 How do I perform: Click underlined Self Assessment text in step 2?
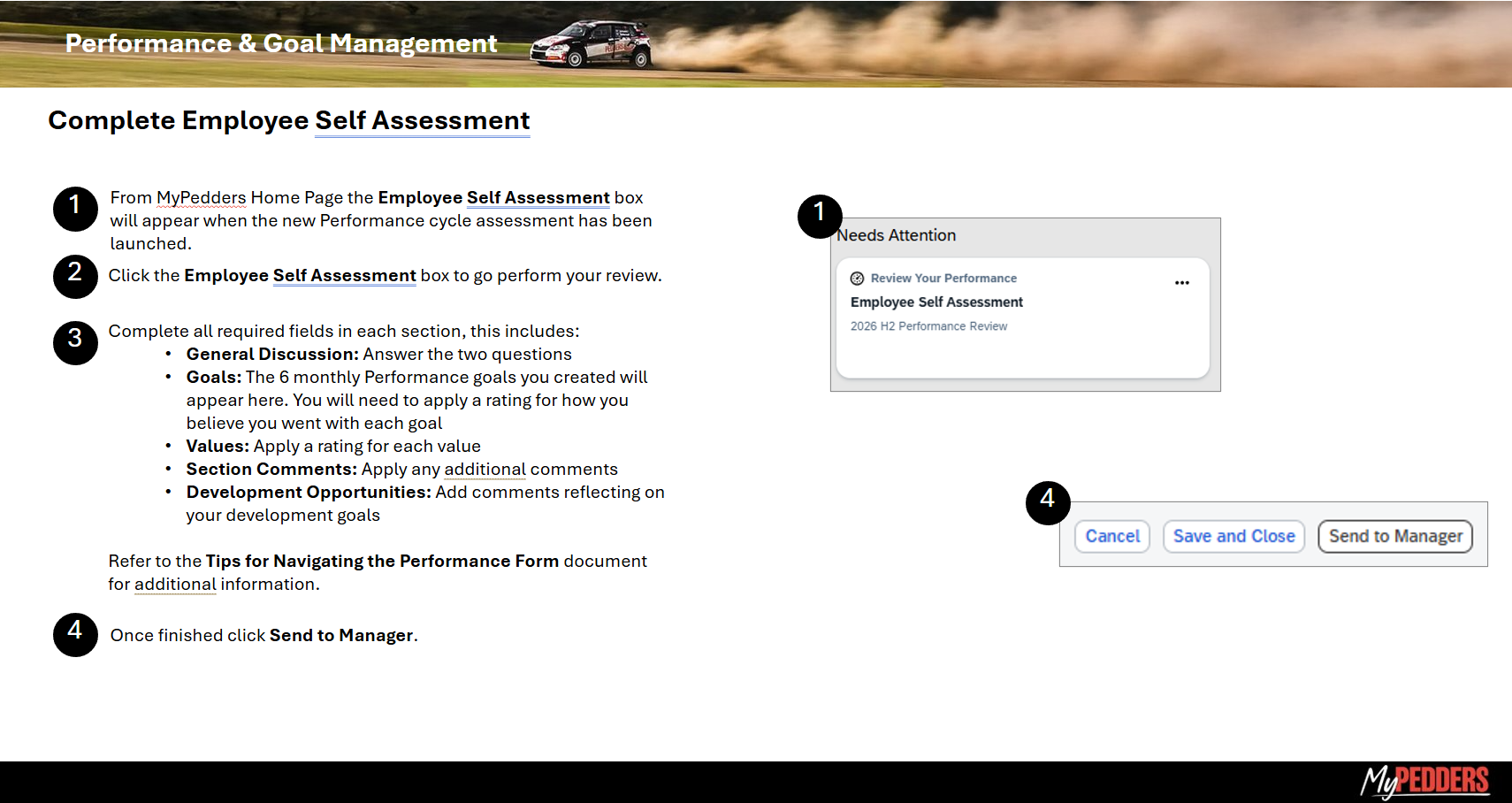point(344,276)
